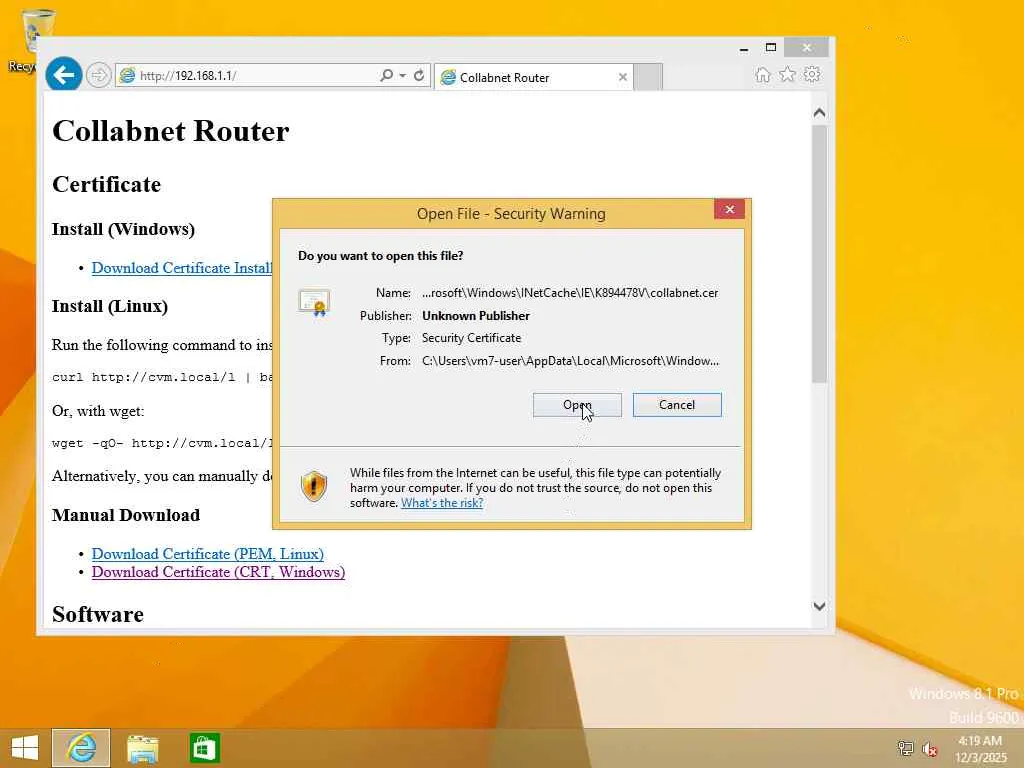Click the "Software" heading
This screenshot has width=1024, height=768.
click(x=98, y=615)
